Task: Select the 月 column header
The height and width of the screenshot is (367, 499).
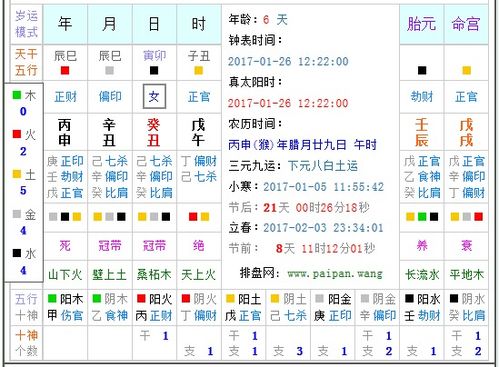Action: pyautogui.click(x=109, y=24)
